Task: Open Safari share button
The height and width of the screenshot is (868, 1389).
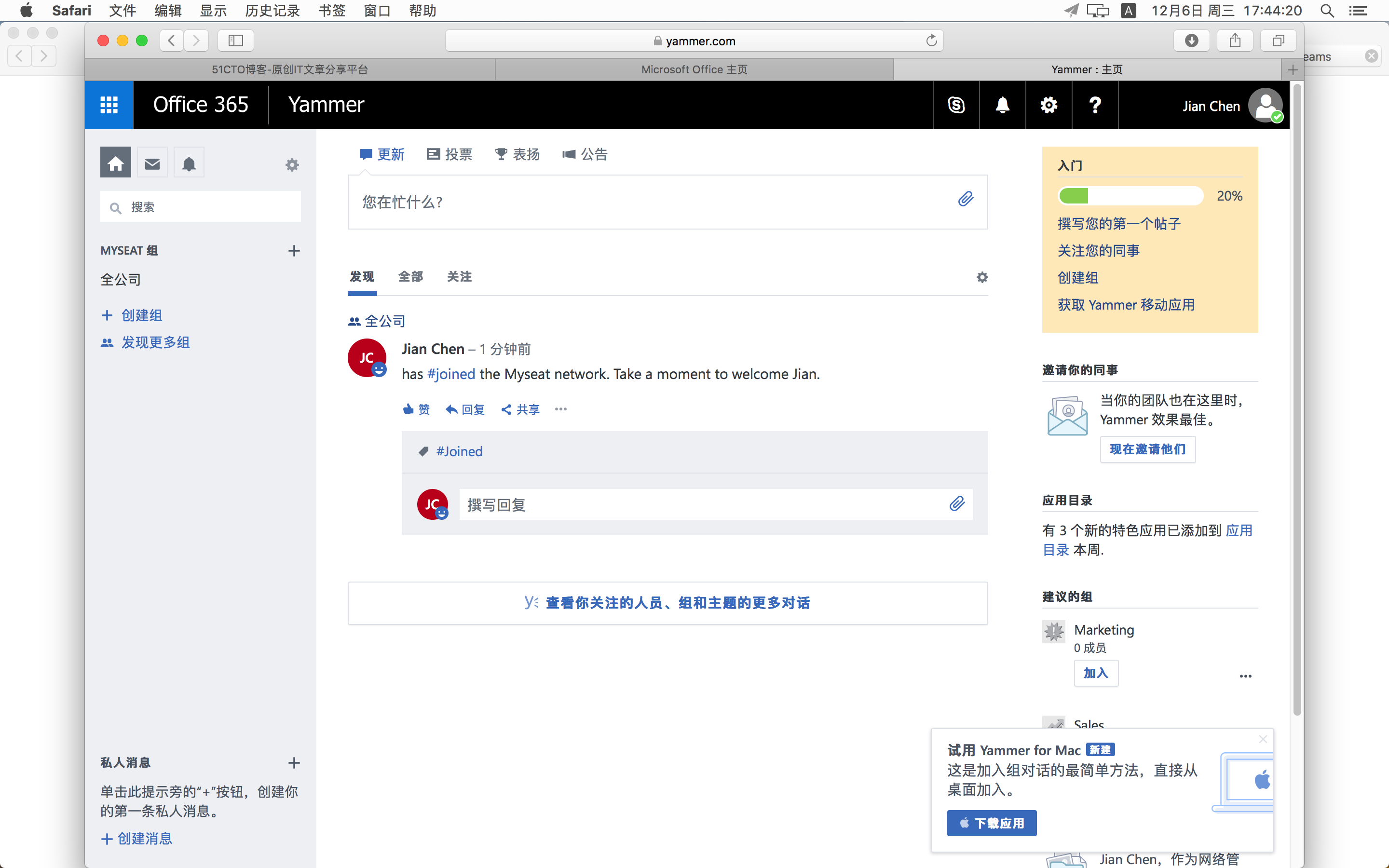Action: [x=1235, y=41]
